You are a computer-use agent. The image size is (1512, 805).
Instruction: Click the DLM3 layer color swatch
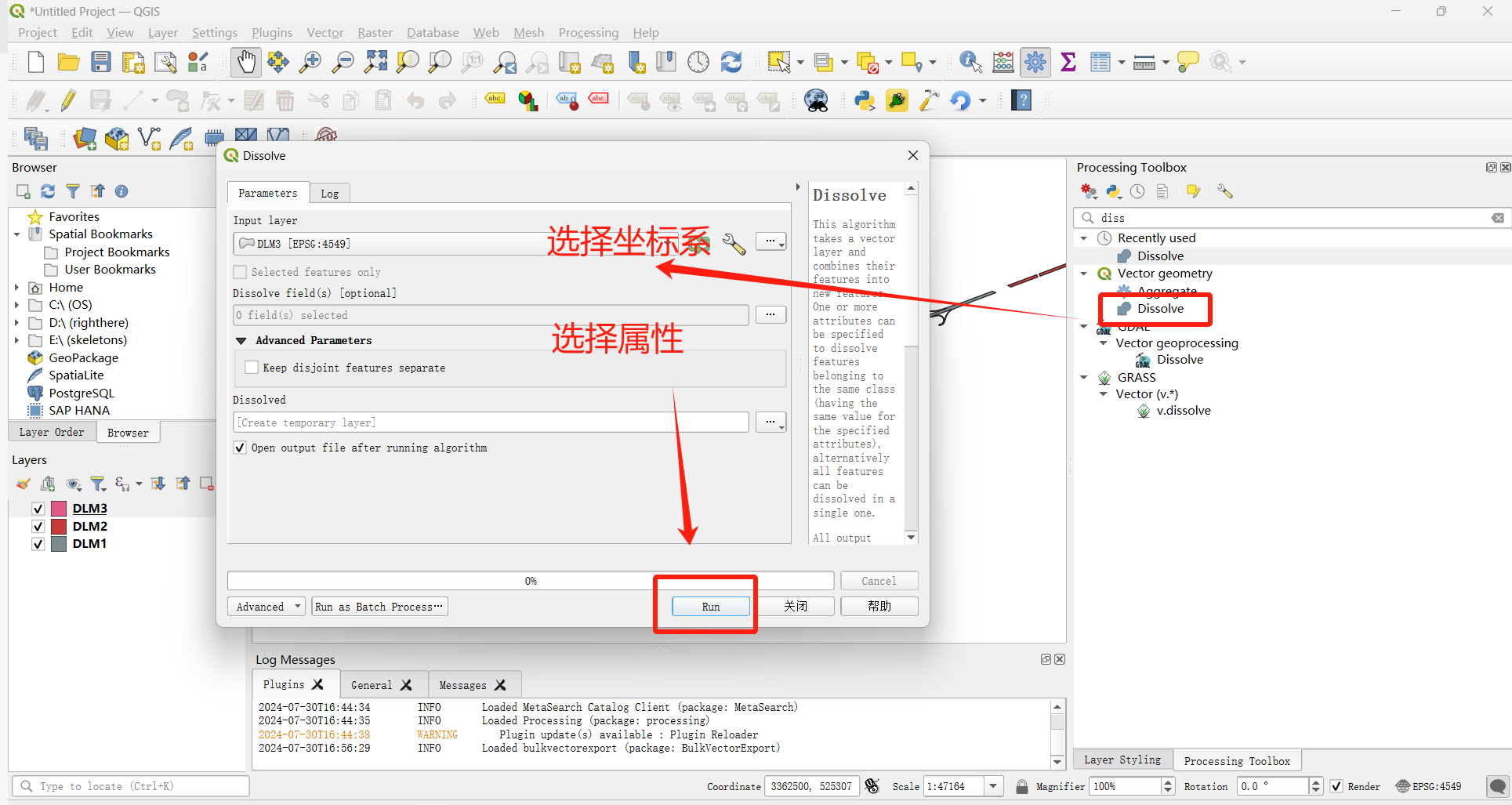[59, 509]
